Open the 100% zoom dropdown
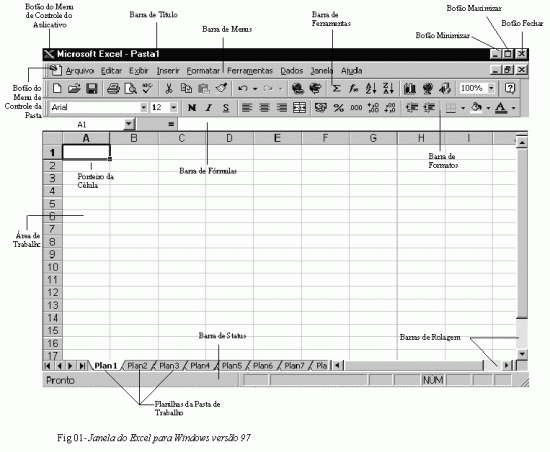 pyautogui.click(x=491, y=88)
